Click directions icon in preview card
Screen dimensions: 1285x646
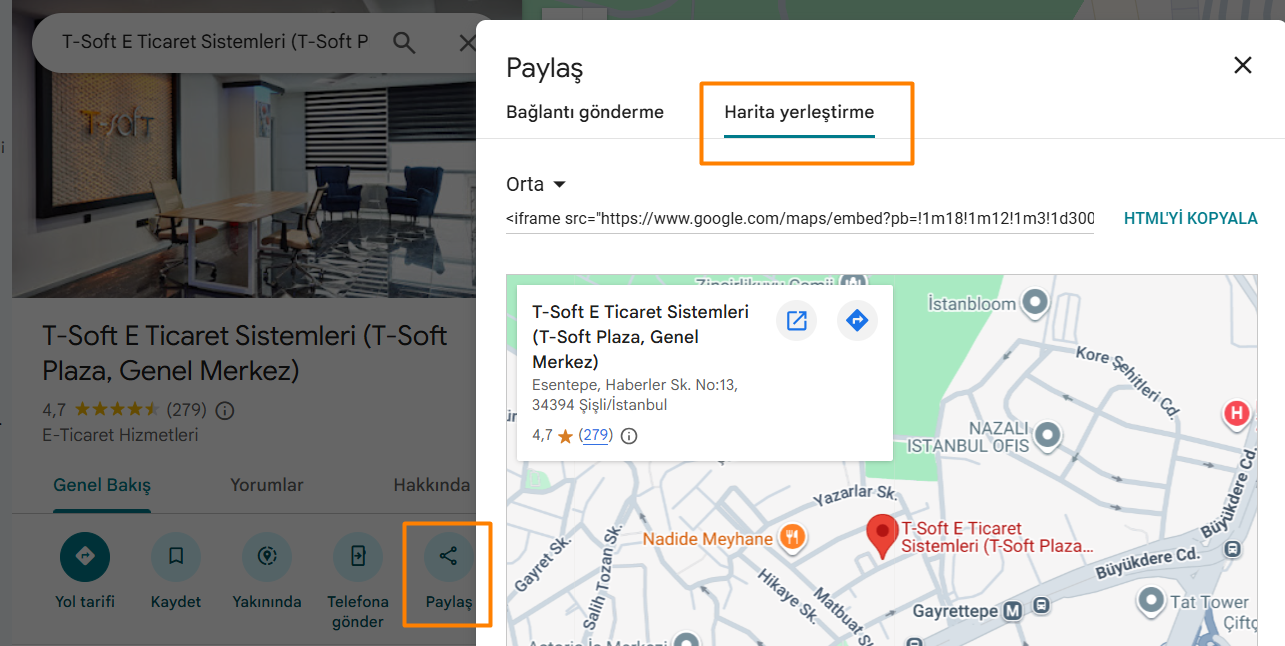pyautogui.click(x=857, y=321)
